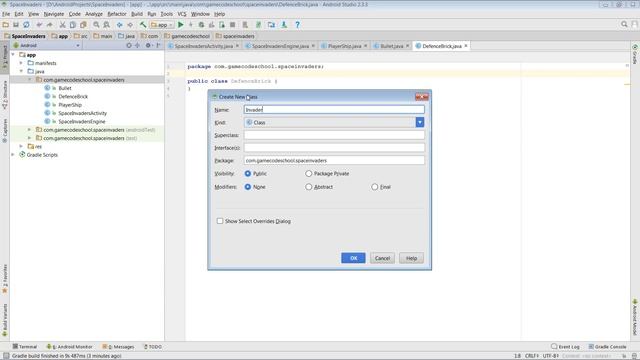Click the Help question mark icon
The height and width of the screenshot is (360, 640).
(x=298, y=25)
